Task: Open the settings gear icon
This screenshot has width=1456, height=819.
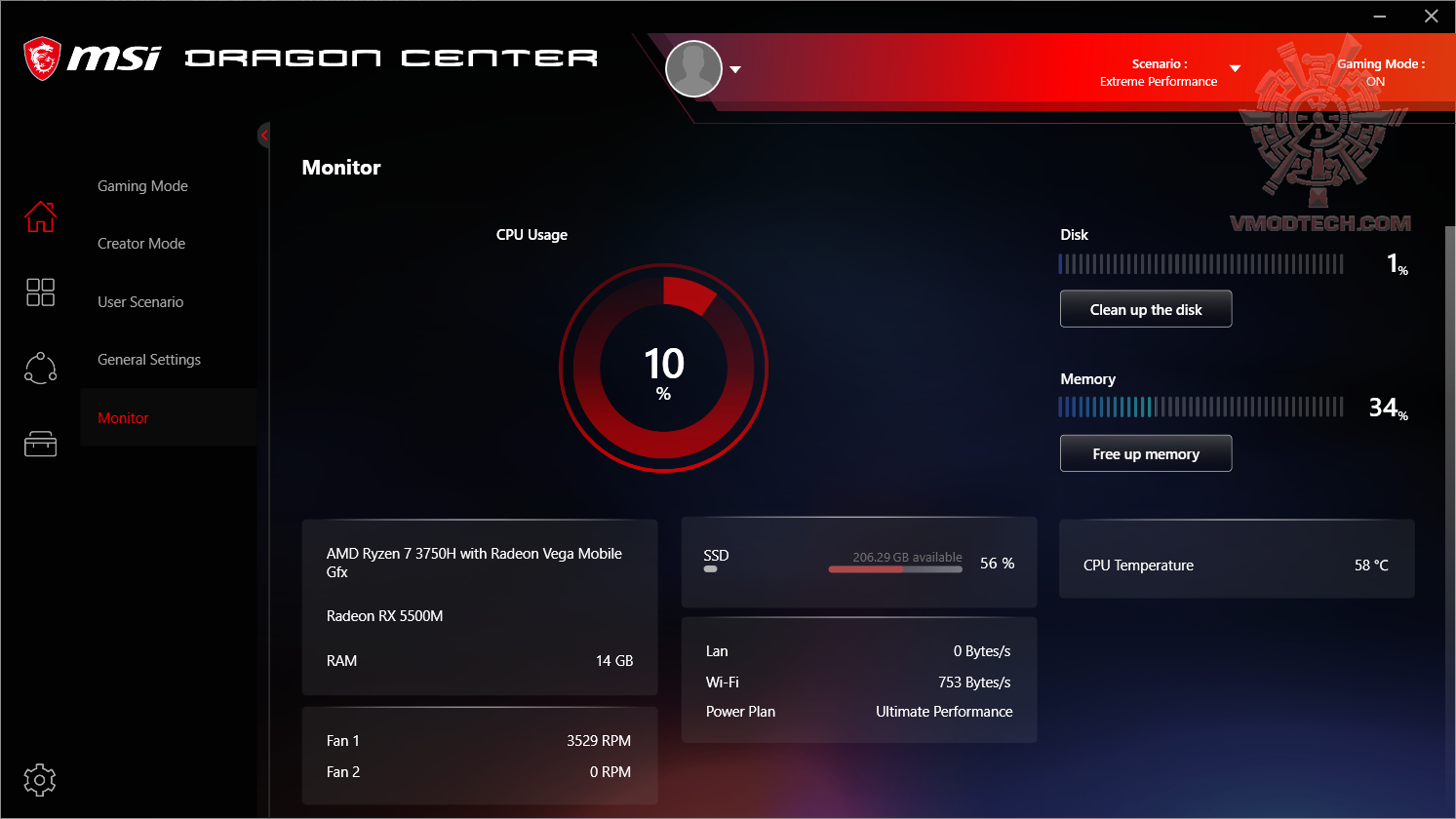Action: point(39,780)
